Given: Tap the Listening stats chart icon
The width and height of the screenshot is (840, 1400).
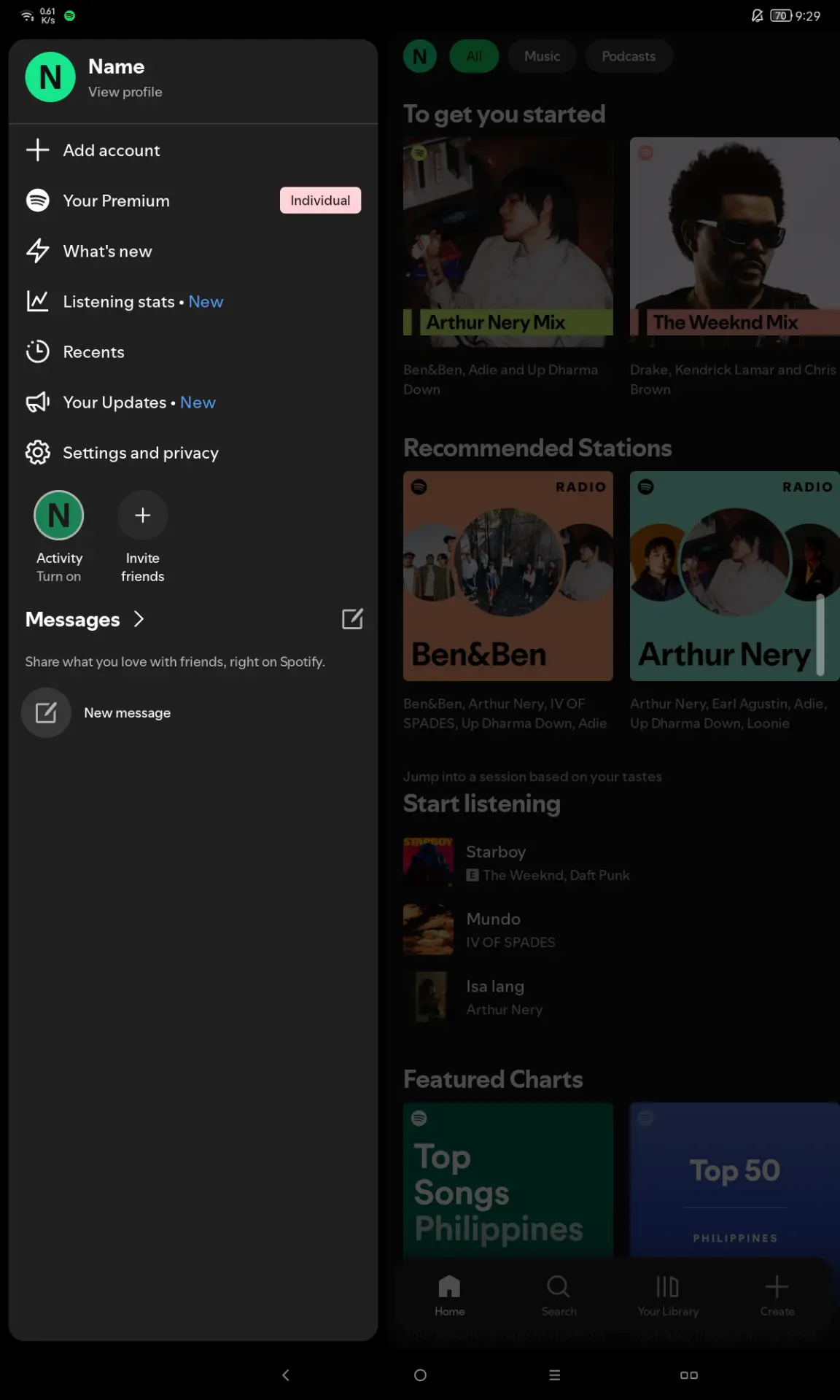Looking at the screenshot, I should 37,301.
